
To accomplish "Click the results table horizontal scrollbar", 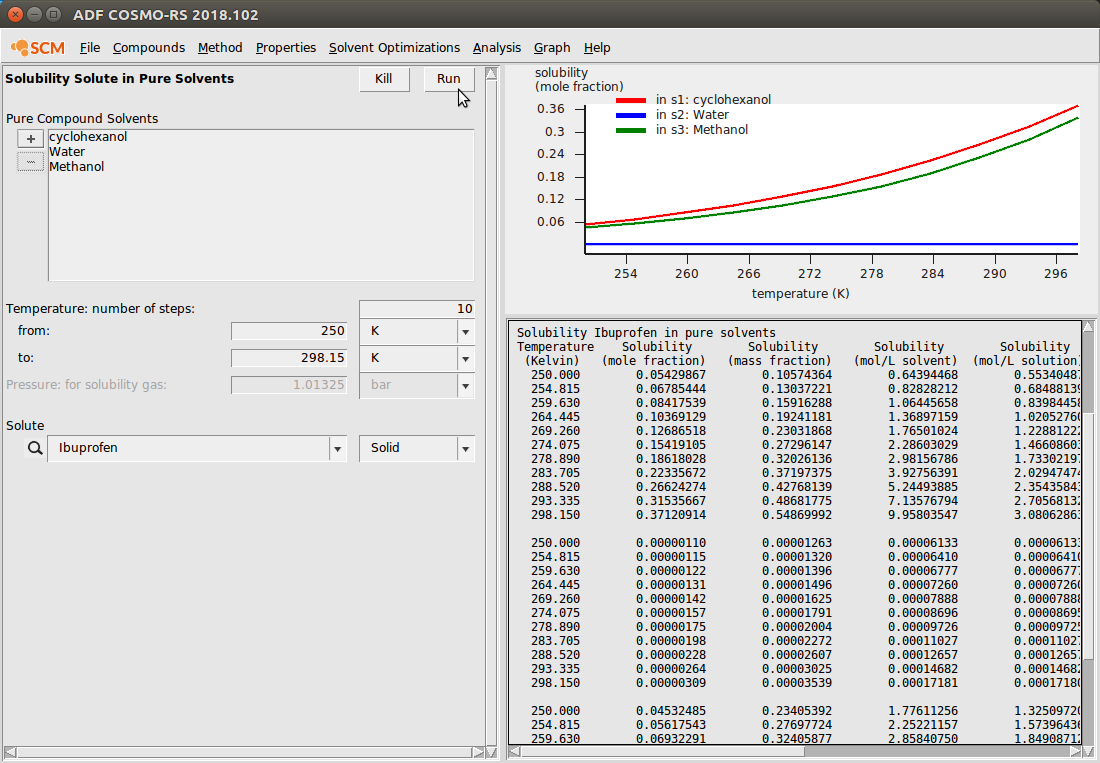I will pos(795,752).
